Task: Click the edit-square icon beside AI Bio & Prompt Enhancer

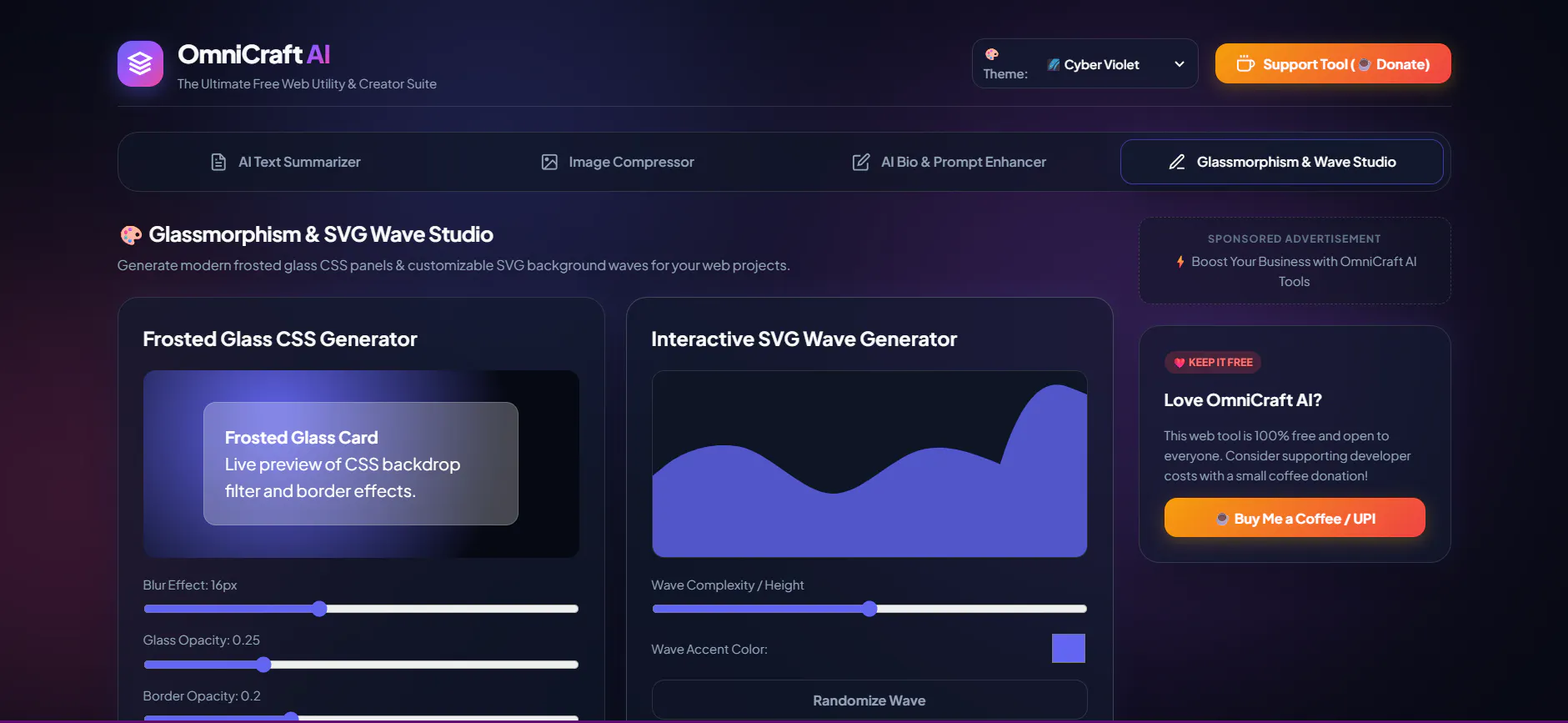Action: pyautogui.click(x=861, y=162)
